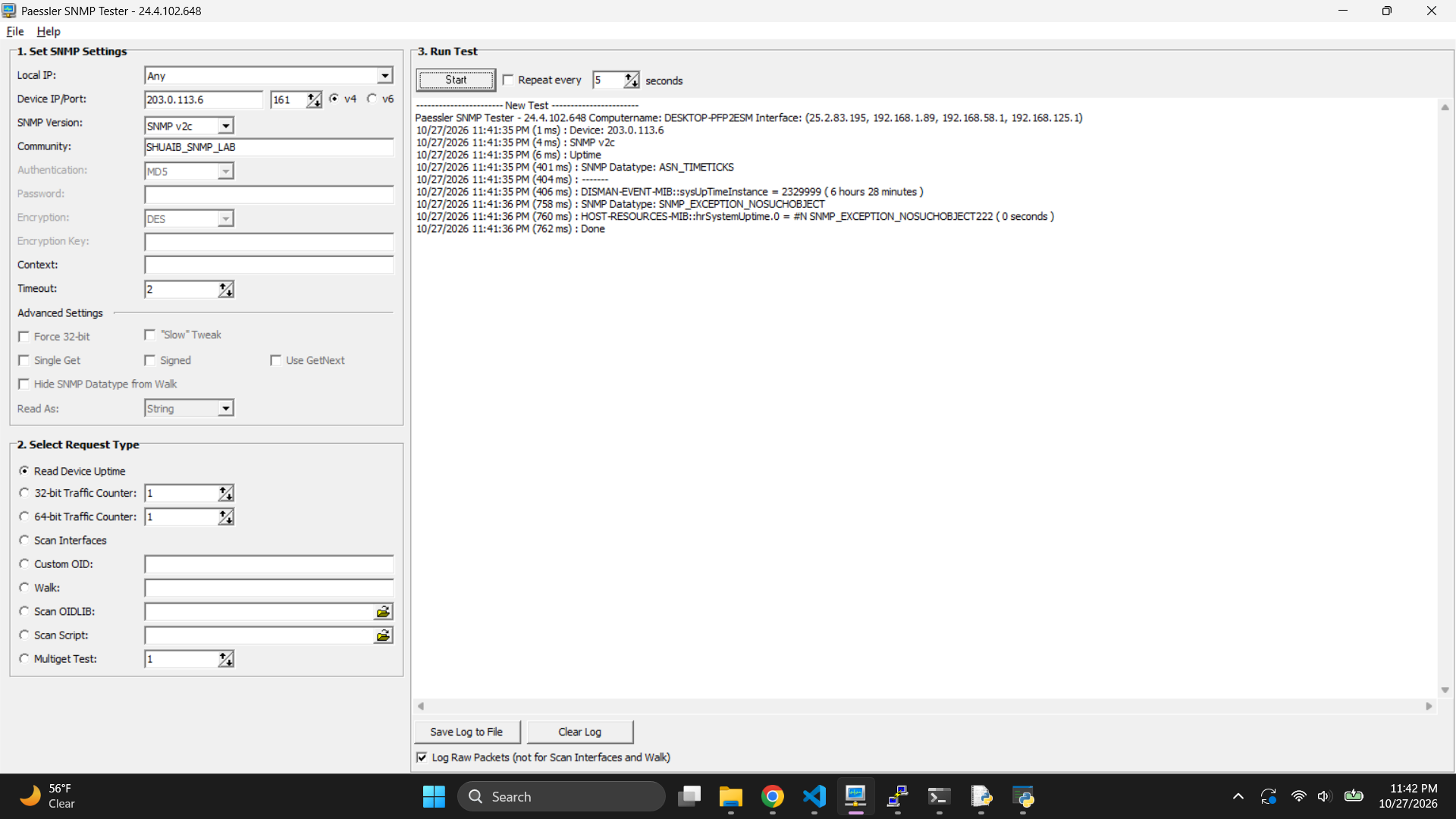Launch Google Chrome from taskbar
The width and height of the screenshot is (1456, 819).
point(772,796)
